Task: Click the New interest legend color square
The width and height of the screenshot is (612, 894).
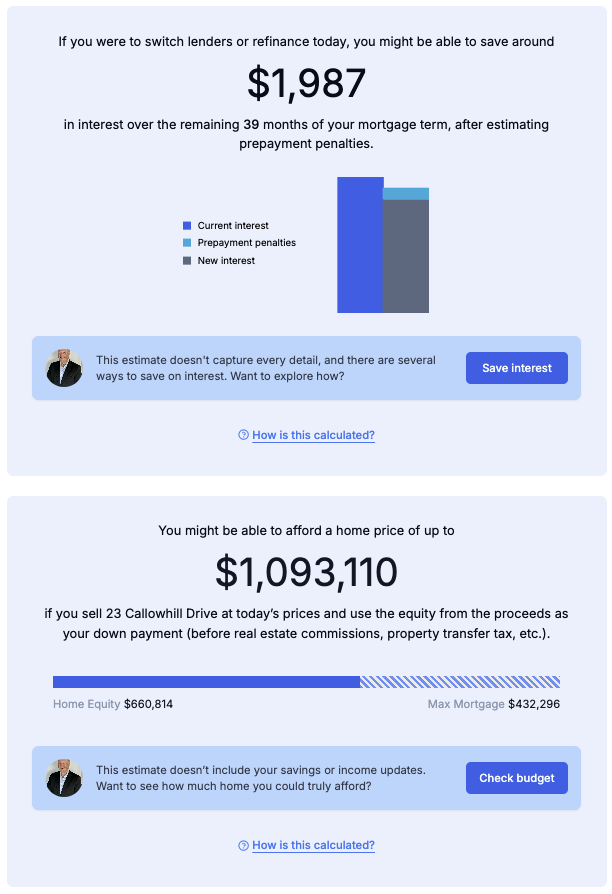Action: pyautogui.click(x=187, y=261)
